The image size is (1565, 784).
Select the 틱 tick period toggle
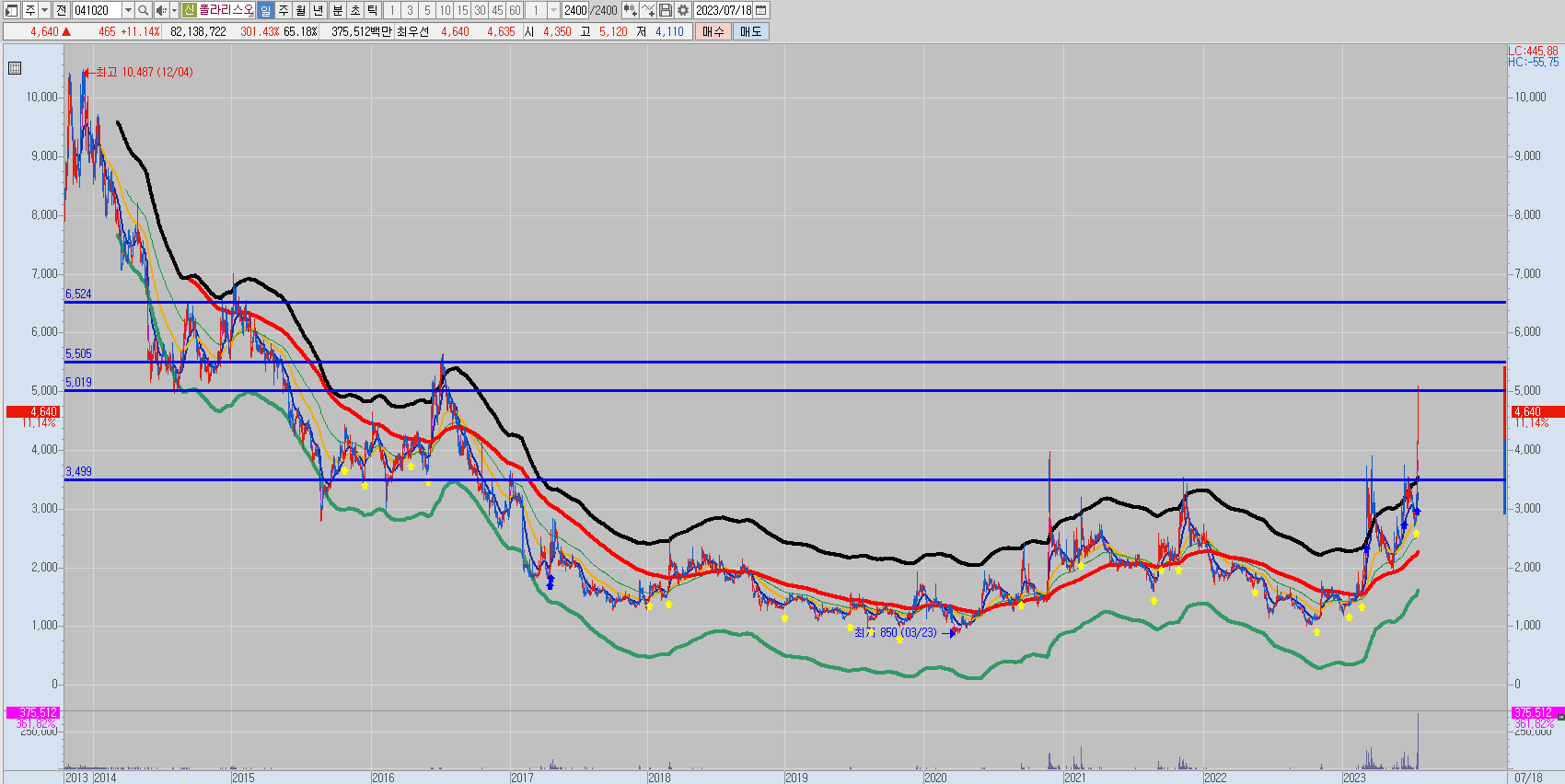coord(372,10)
